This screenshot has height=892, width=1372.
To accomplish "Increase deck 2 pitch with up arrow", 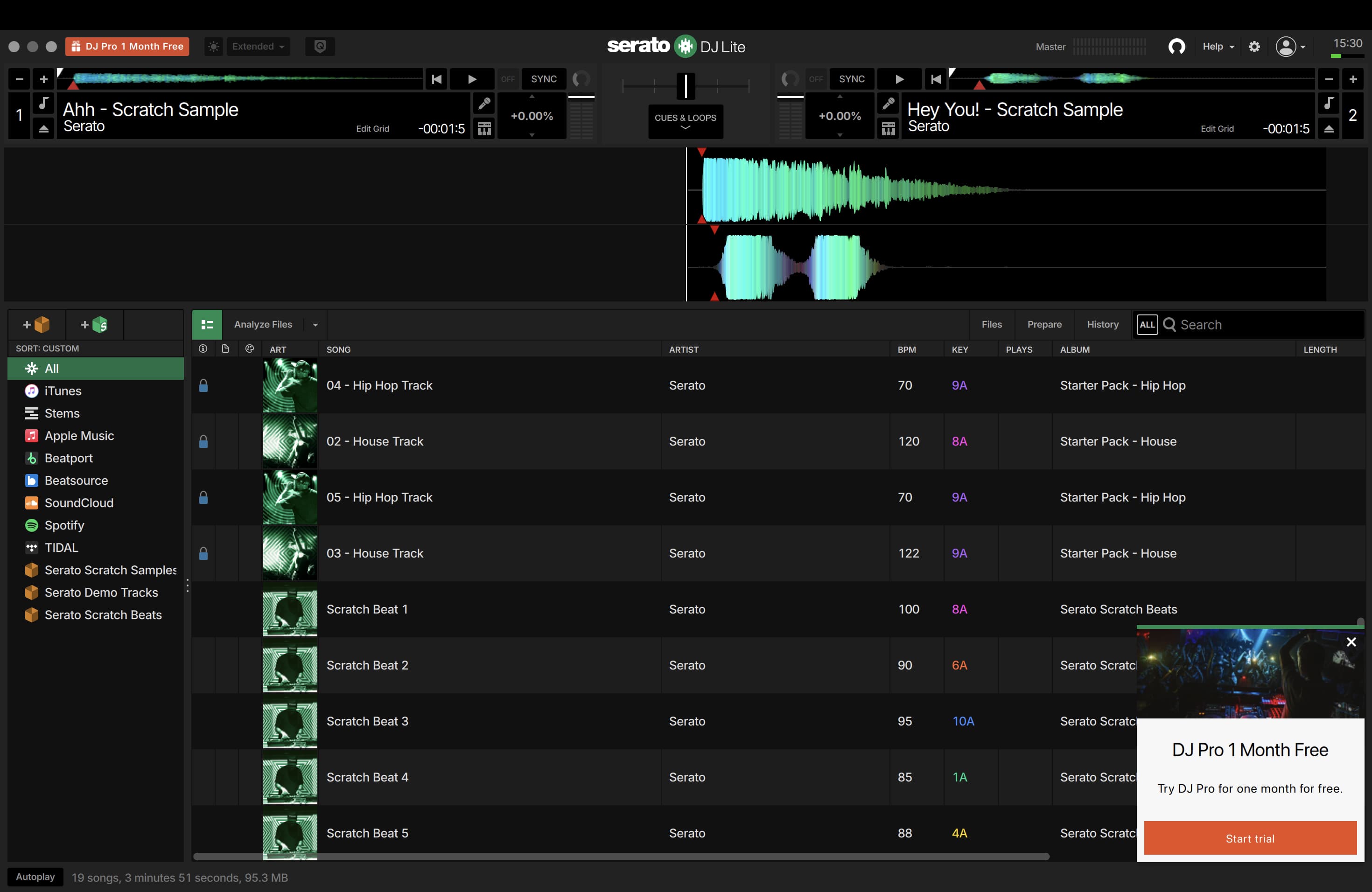I will 840,97.
